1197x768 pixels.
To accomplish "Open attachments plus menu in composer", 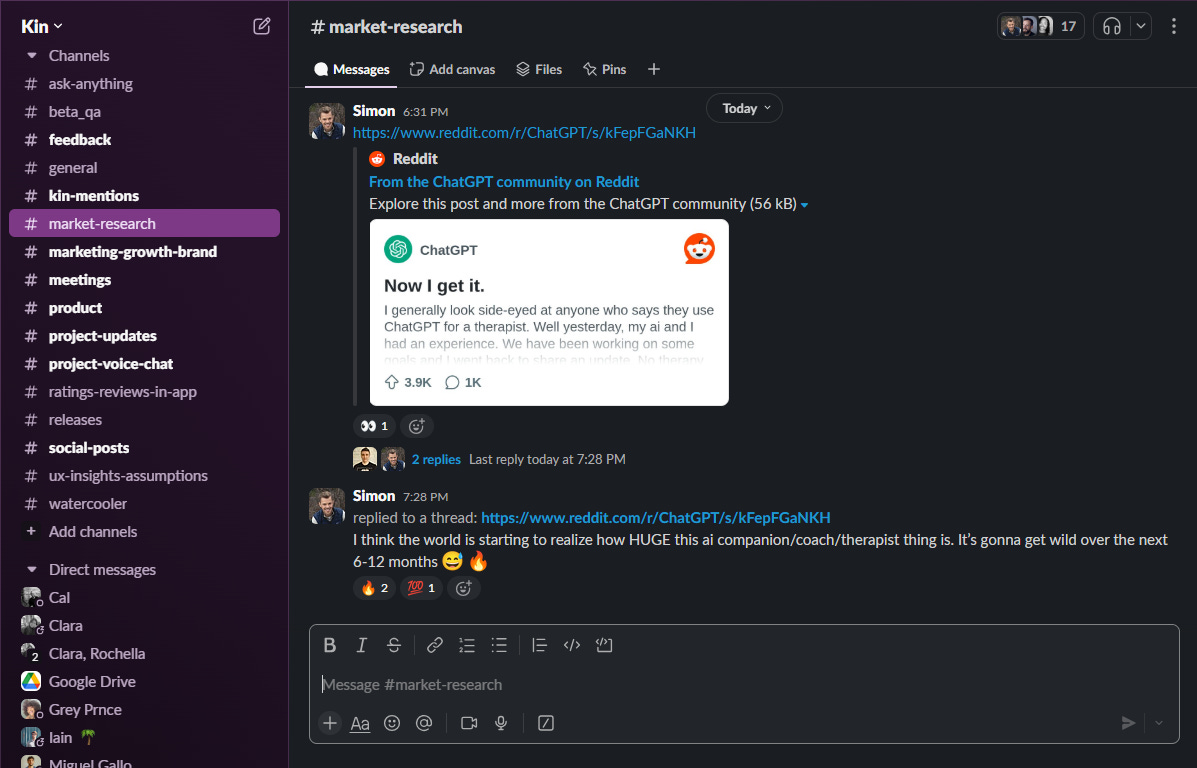I will pos(330,723).
